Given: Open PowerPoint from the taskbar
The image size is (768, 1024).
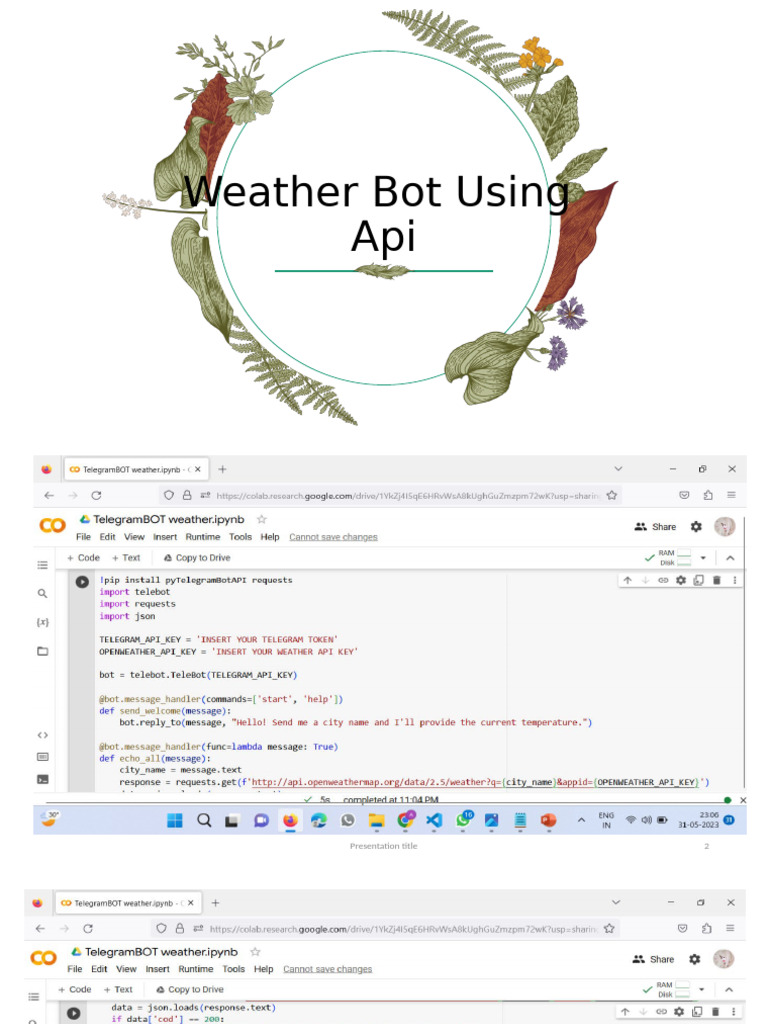Looking at the screenshot, I should coord(549,820).
